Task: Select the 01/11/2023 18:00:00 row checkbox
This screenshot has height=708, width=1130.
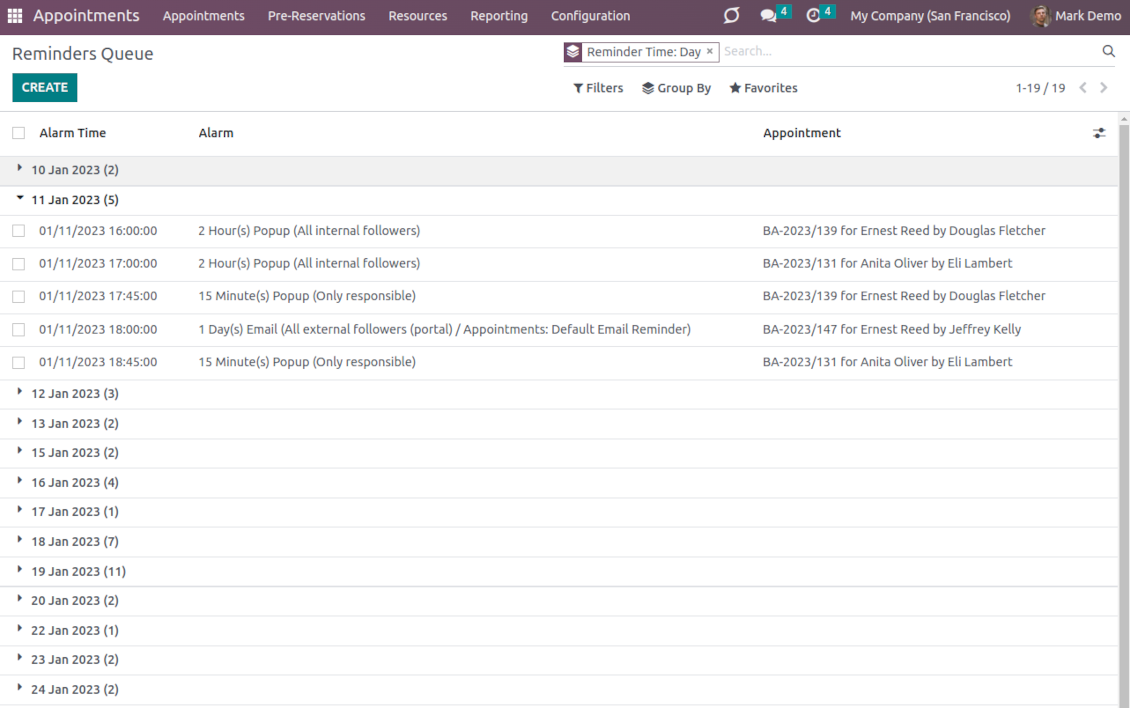Action: (19, 329)
